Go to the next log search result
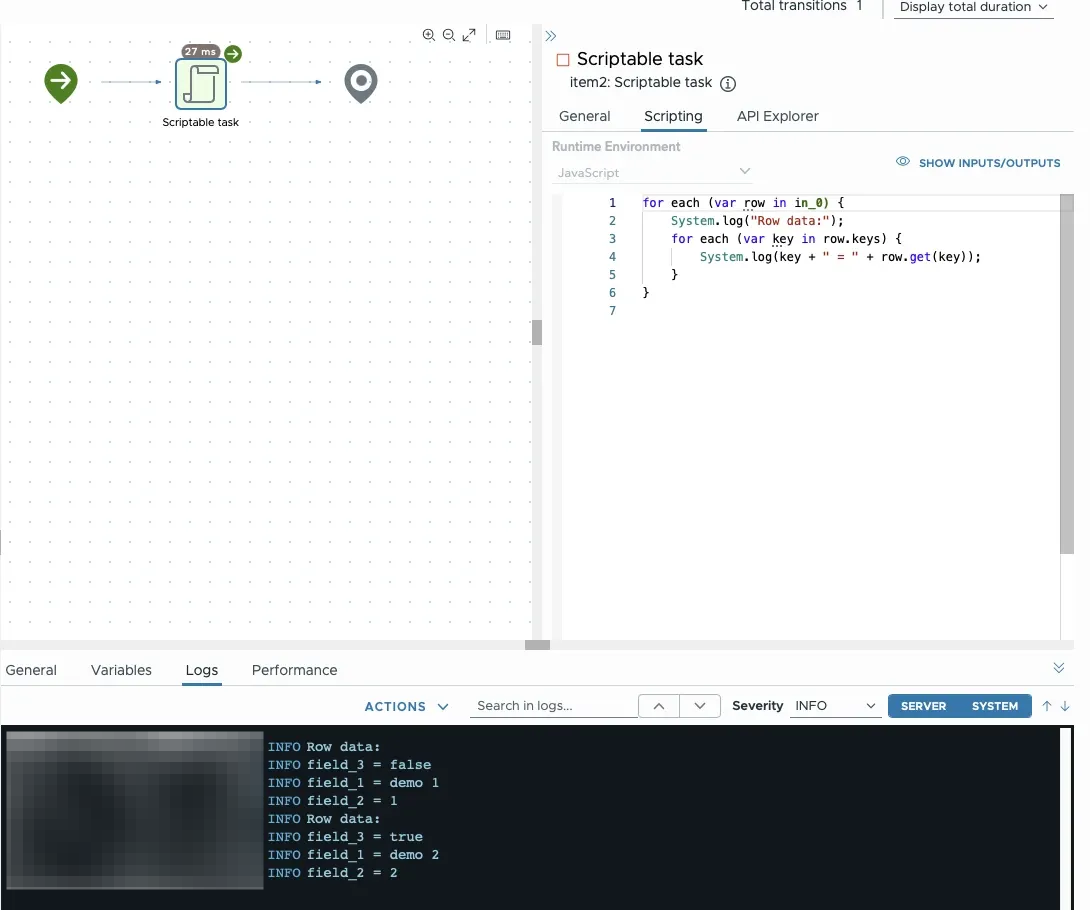This screenshot has height=910, width=1090. coord(700,706)
